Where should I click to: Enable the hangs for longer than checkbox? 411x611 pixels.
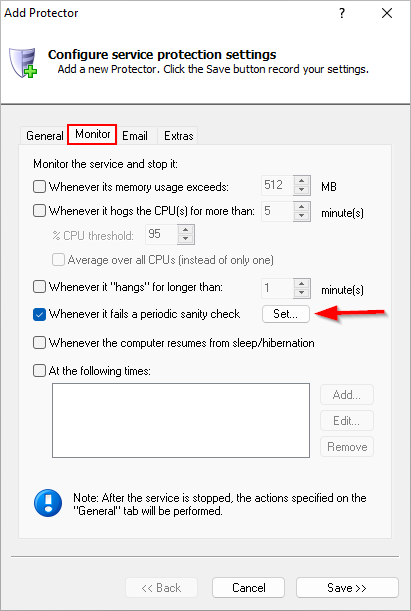[39, 287]
